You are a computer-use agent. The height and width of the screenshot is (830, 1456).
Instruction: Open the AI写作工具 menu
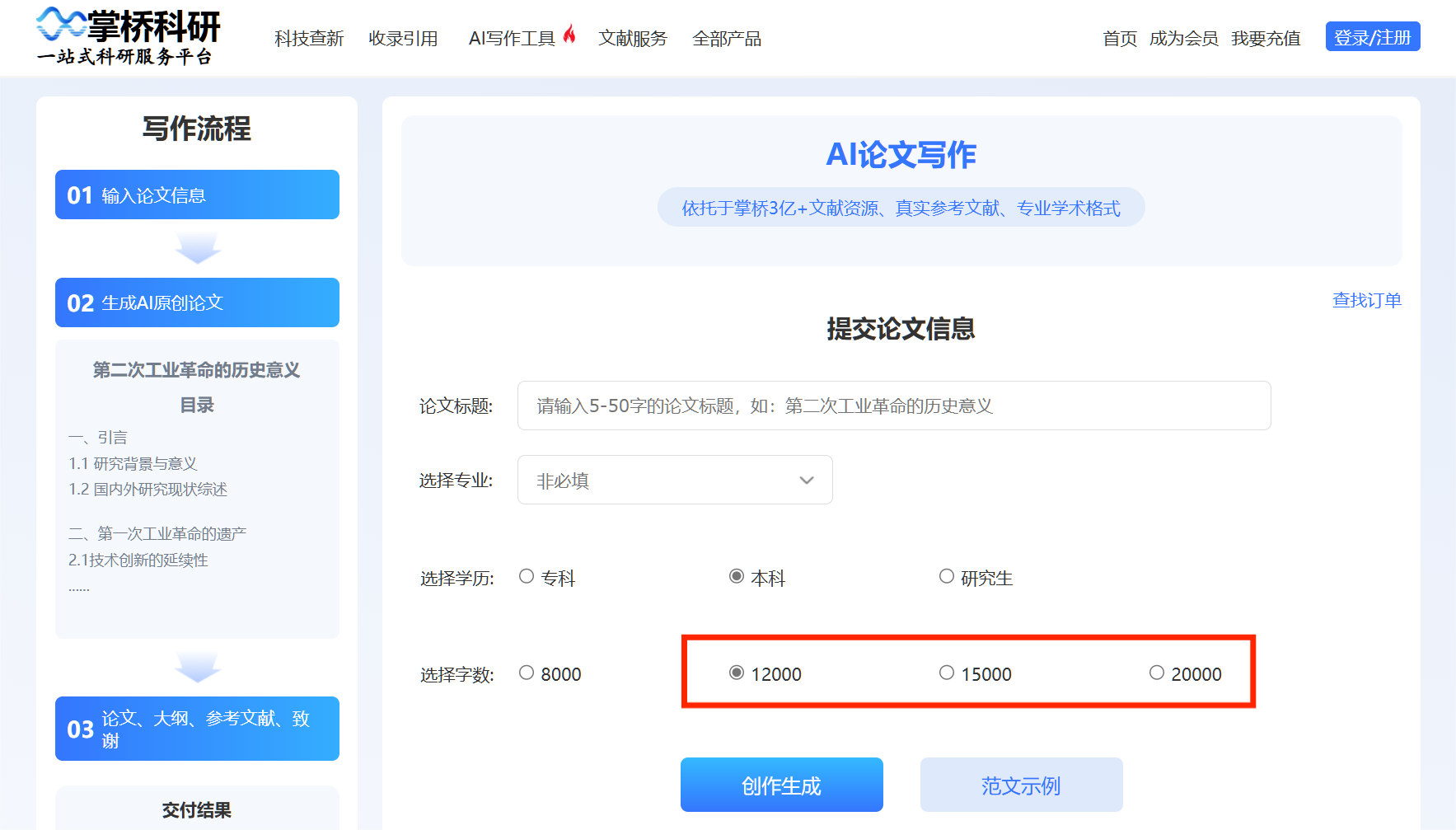point(512,39)
